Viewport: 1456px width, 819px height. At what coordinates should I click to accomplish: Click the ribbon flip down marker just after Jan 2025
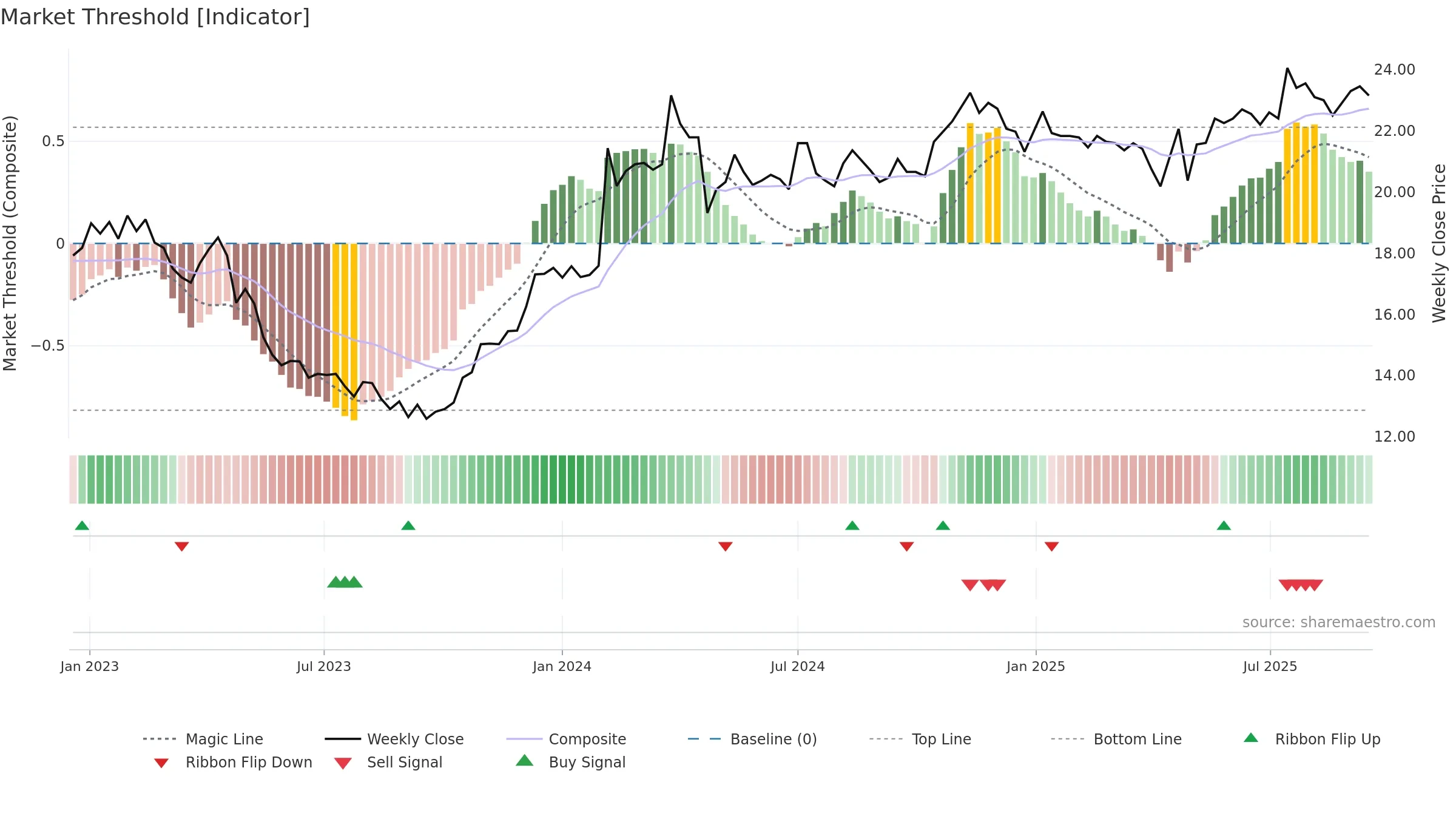[x=1052, y=547]
